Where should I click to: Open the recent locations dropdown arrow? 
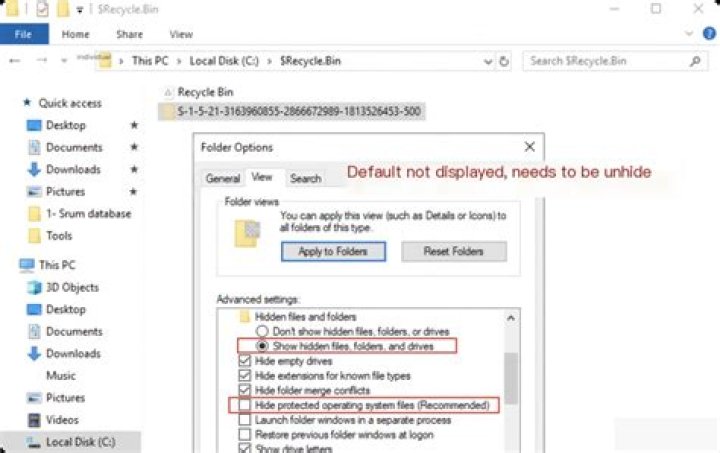(64, 61)
